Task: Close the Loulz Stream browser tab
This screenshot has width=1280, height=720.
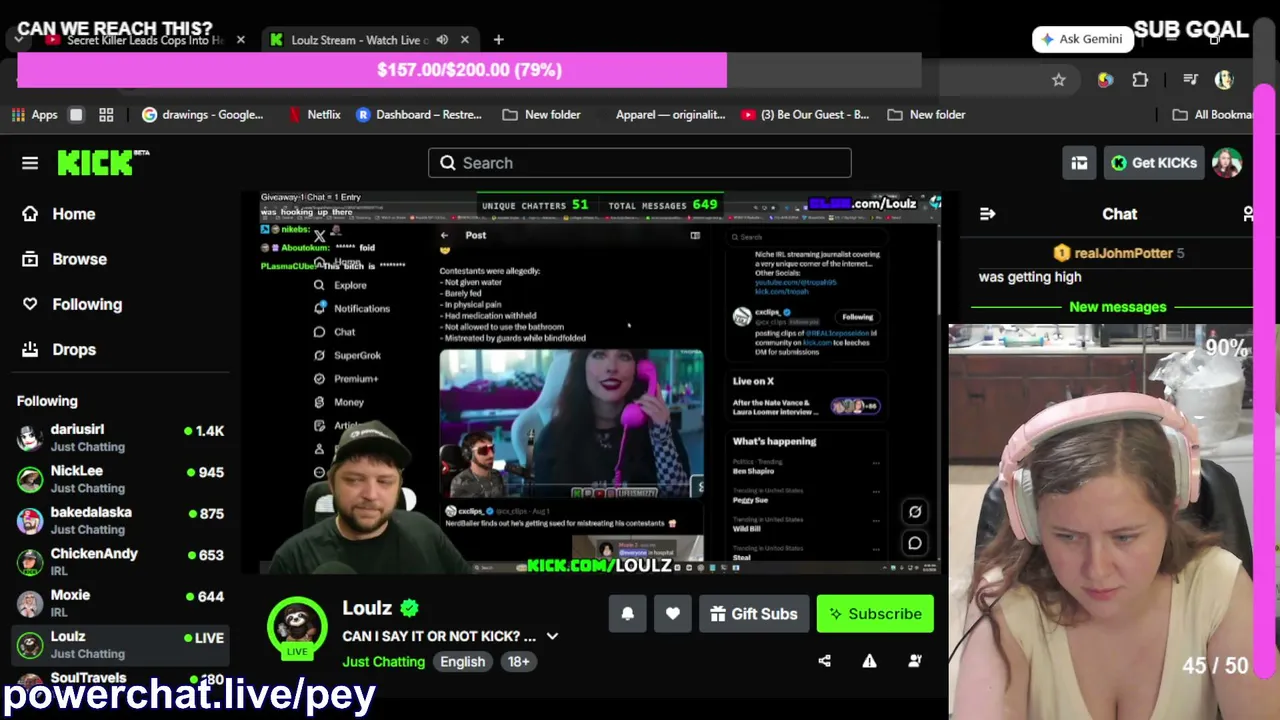Action: (465, 40)
